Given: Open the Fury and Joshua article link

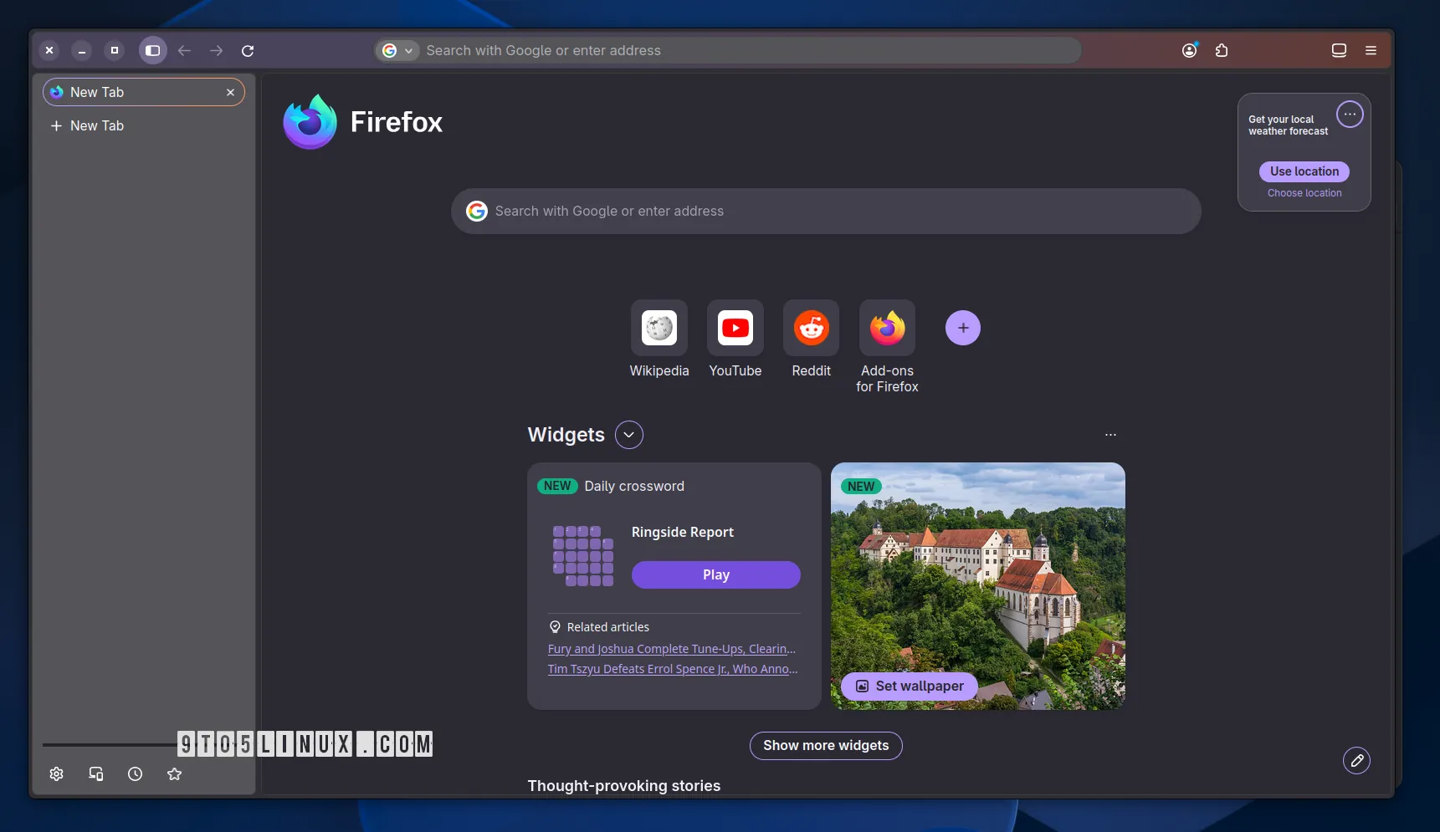Looking at the screenshot, I should pos(672,649).
